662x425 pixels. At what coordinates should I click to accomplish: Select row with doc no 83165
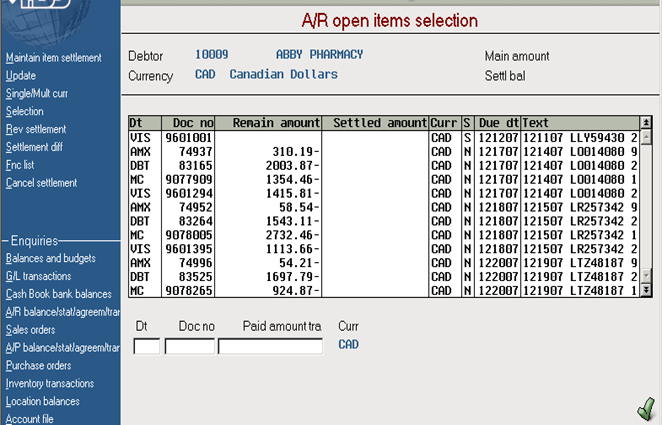(x=384, y=165)
